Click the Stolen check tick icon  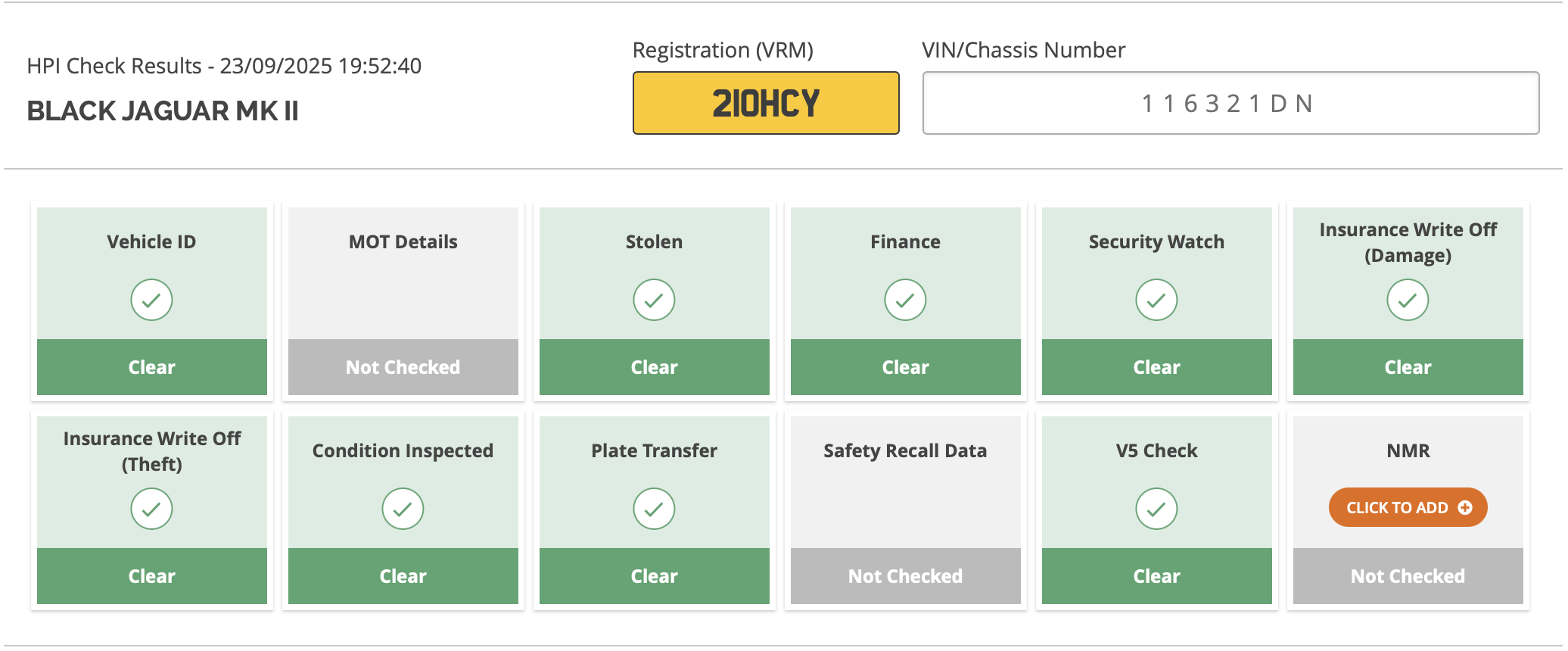pos(654,300)
